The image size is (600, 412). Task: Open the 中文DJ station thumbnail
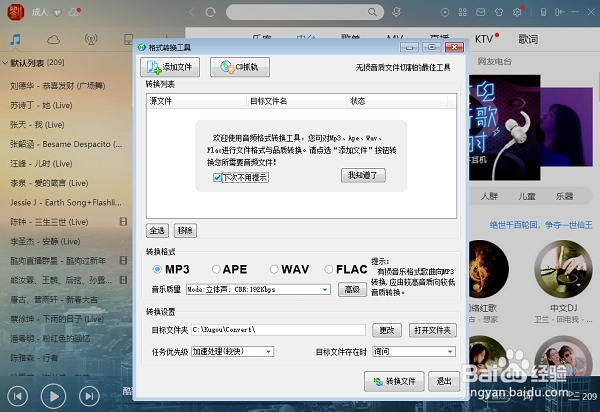pos(564,269)
